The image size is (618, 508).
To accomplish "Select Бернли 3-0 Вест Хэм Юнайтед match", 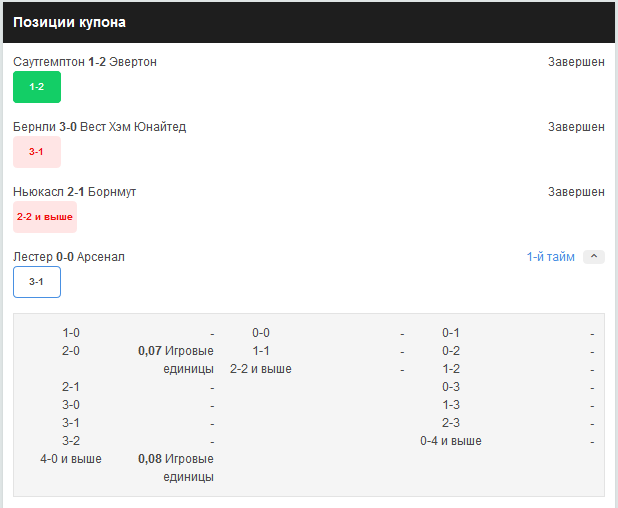I will tap(100, 127).
